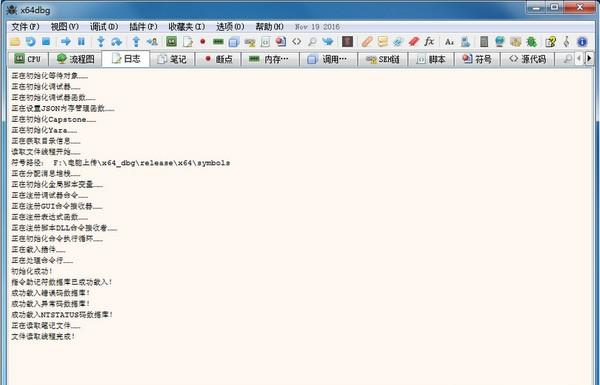Viewport: 600px width, 385px height.
Task: Open the 调试(D) menu
Action: pos(104,27)
